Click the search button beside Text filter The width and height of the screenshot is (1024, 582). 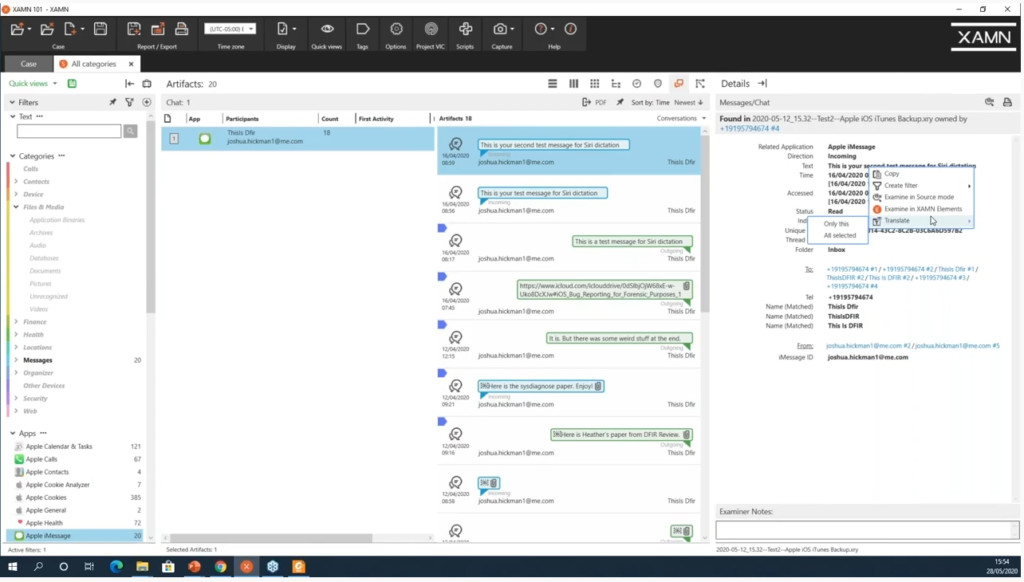pyautogui.click(x=131, y=131)
